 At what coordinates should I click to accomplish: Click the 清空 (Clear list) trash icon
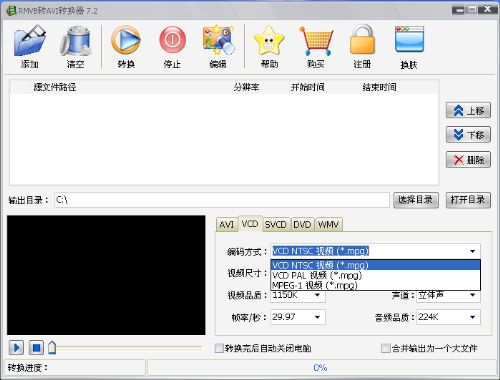click(x=76, y=41)
